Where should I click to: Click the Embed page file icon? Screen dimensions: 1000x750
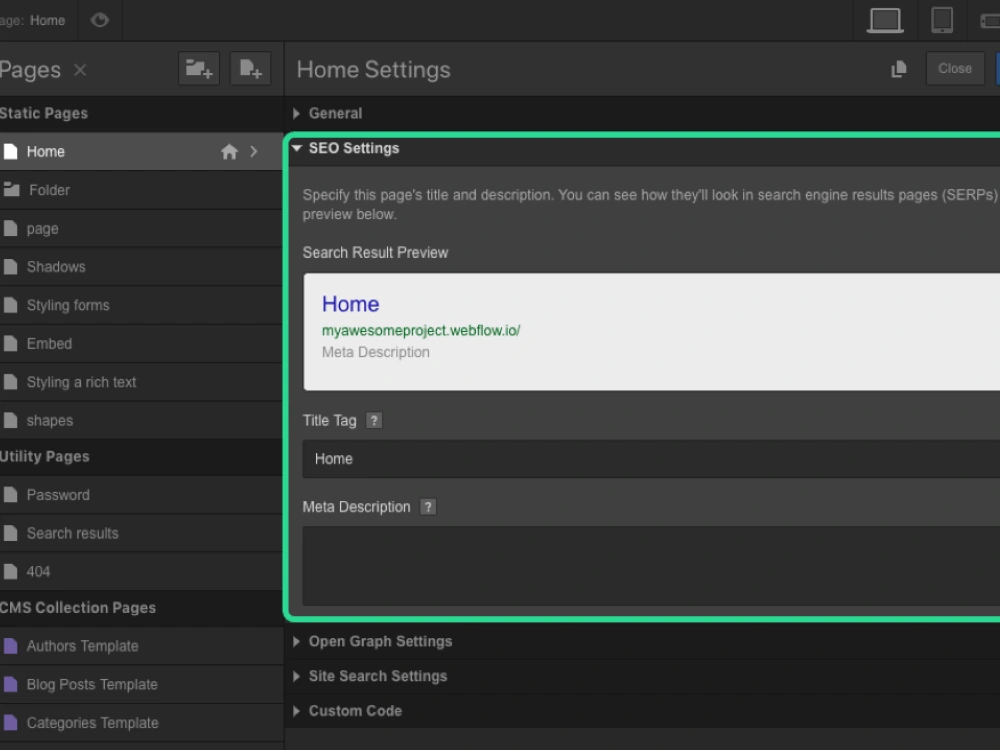pyautogui.click(x=10, y=344)
